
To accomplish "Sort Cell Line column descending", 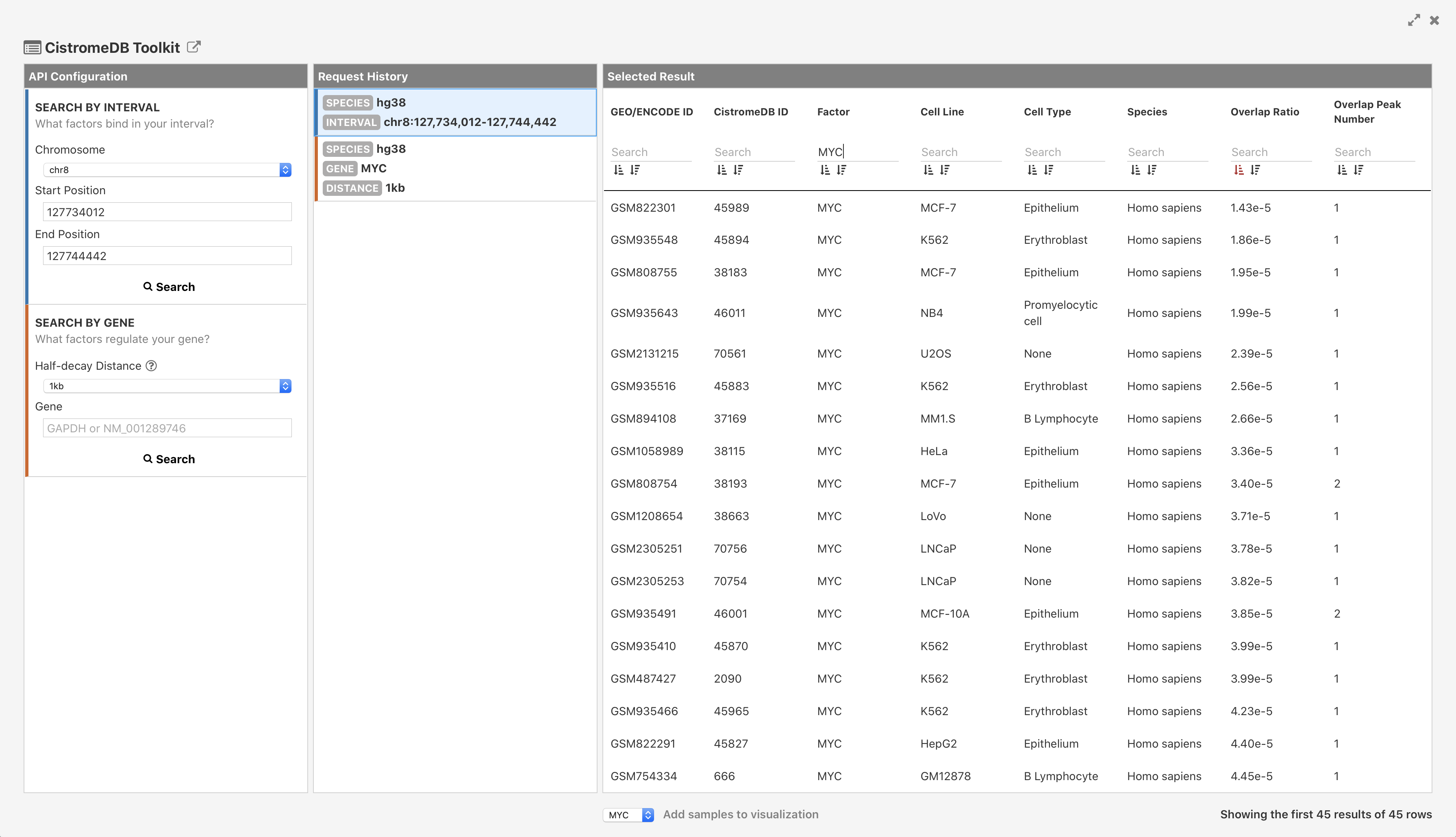I will pos(945,170).
